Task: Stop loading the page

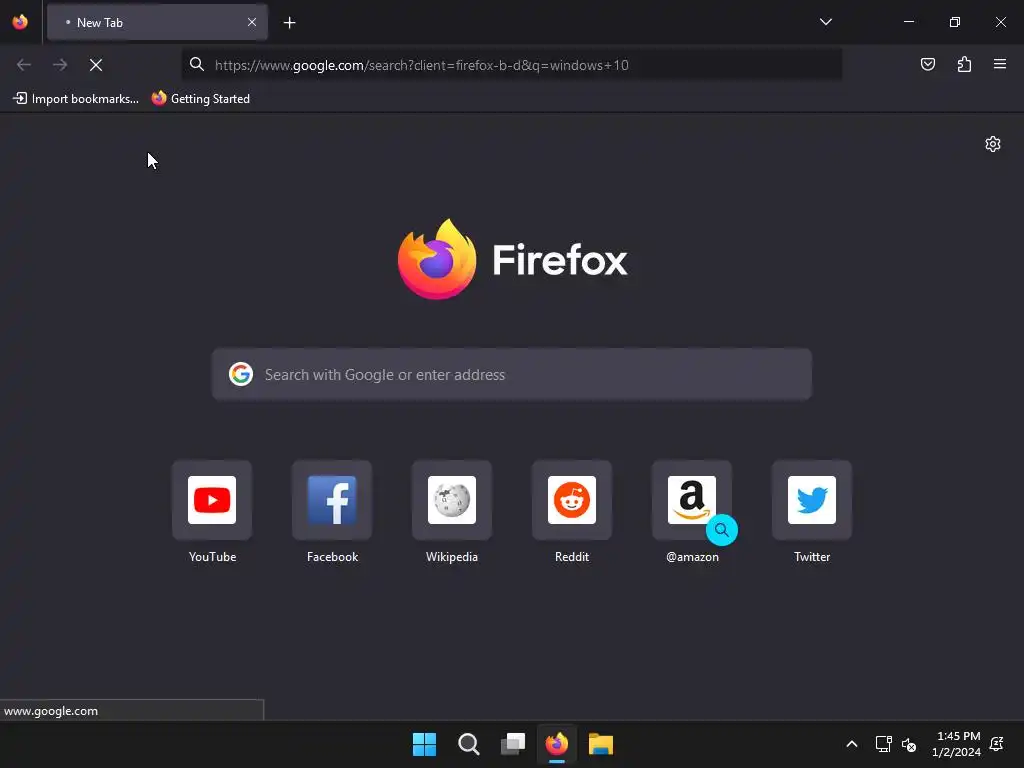Action: click(96, 65)
